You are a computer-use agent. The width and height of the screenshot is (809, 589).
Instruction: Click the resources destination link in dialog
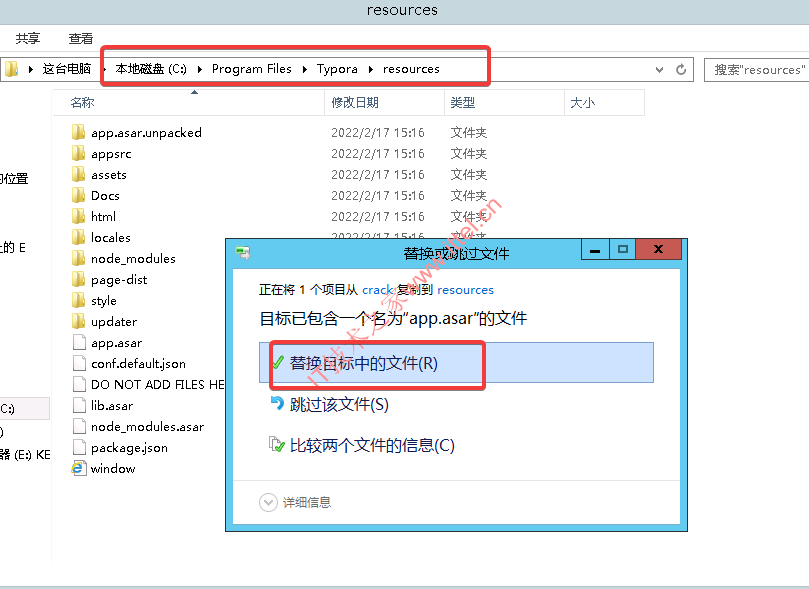(465, 290)
